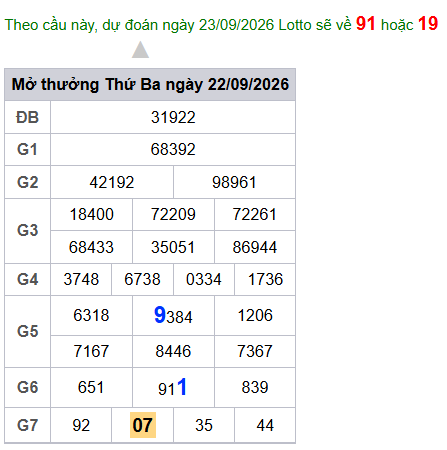Image resolution: width=447 pixels, height=450 pixels.
Task: Select the G7 number 44
Action: tap(265, 425)
